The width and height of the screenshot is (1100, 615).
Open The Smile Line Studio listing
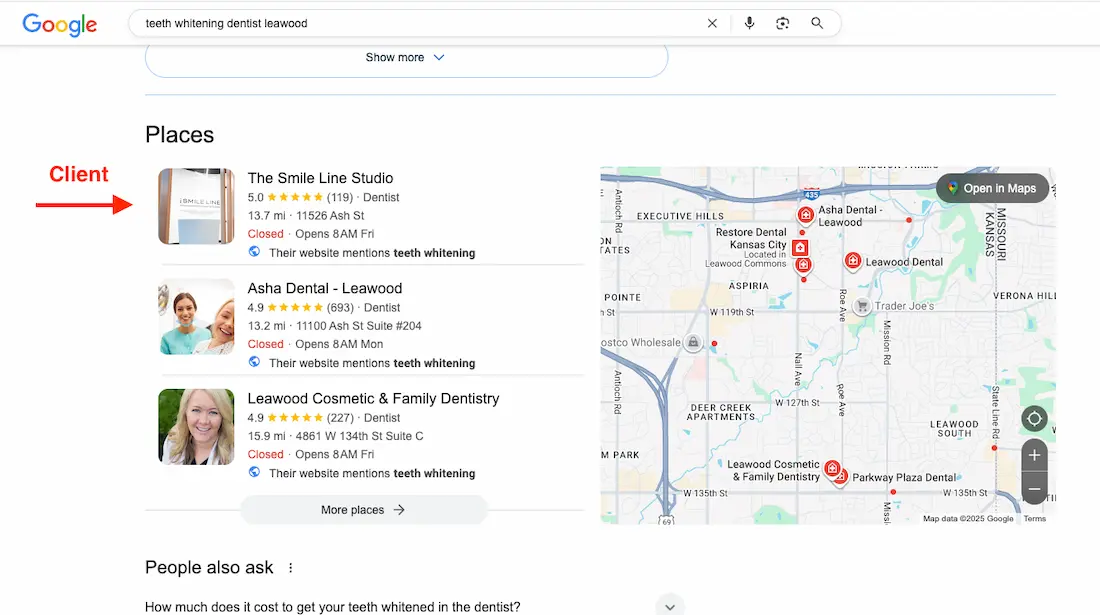(x=320, y=178)
